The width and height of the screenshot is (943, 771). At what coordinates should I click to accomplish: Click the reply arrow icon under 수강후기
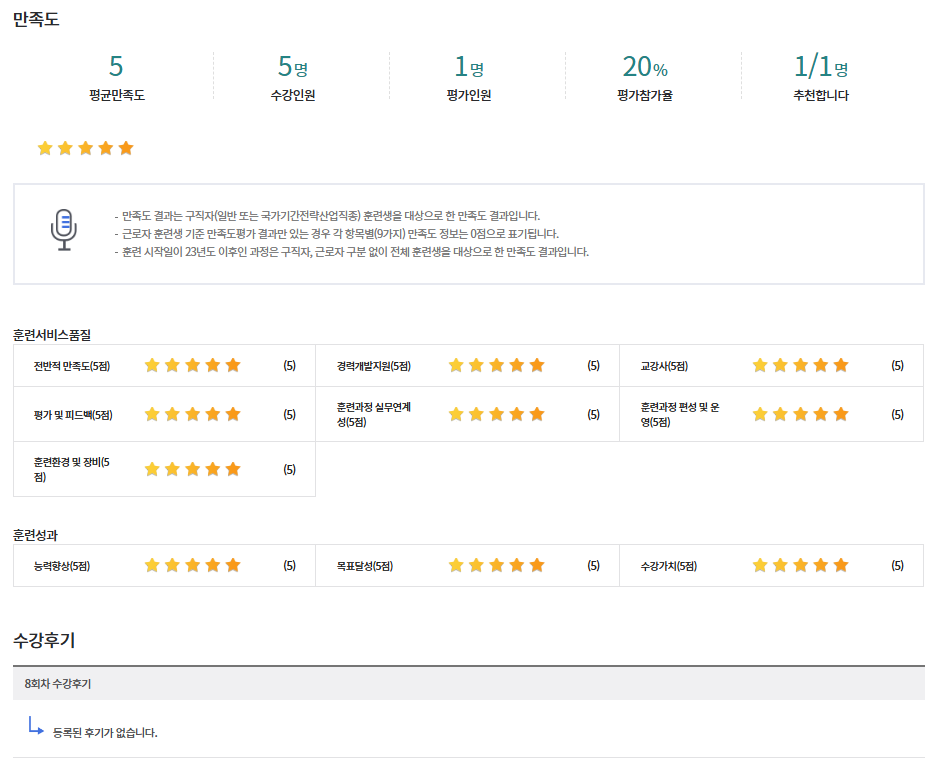click(x=36, y=726)
